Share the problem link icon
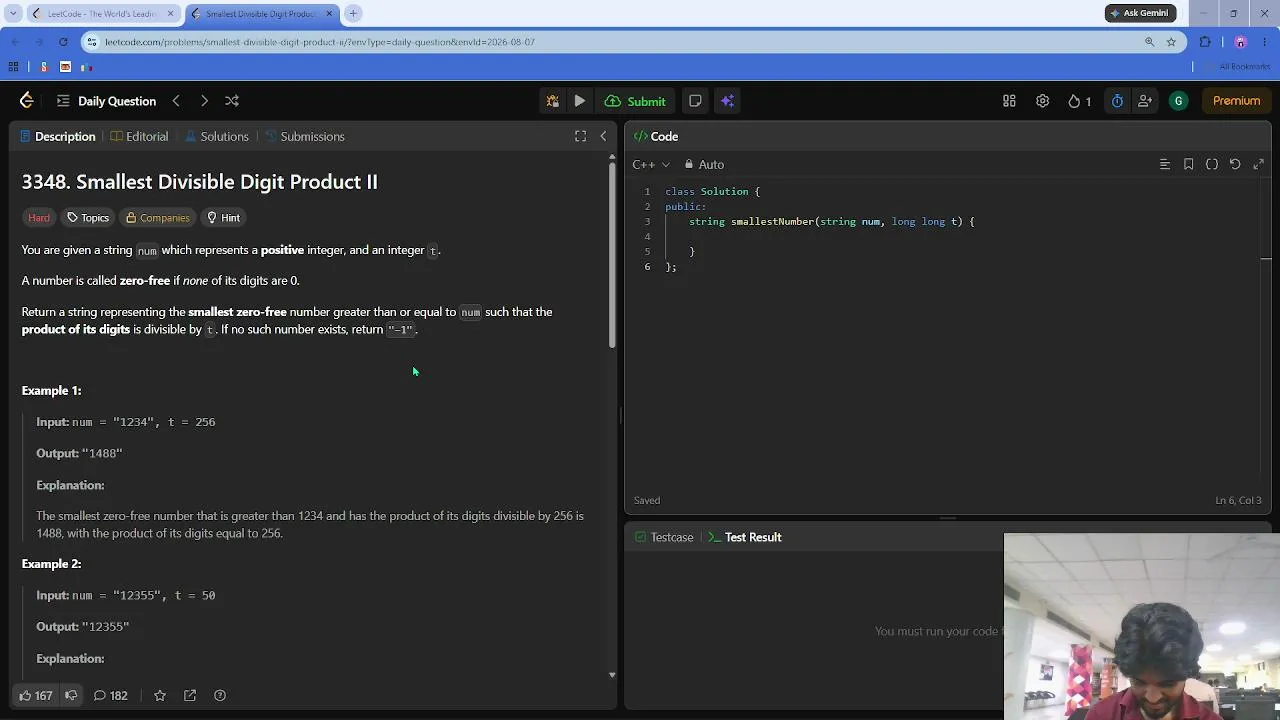This screenshot has width=1280, height=720. coord(190,695)
